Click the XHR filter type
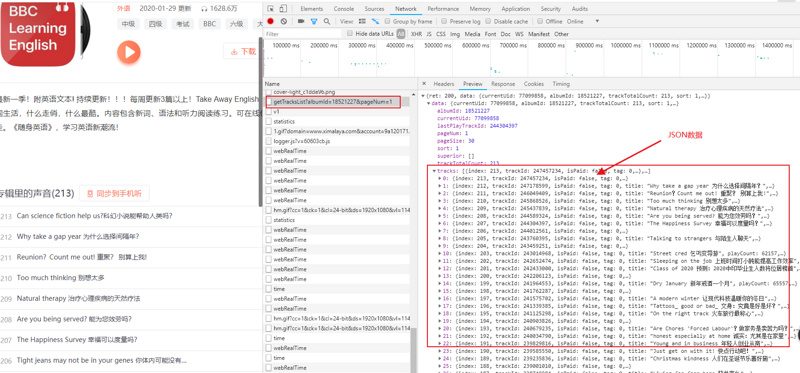The height and width of the screenshot is (373, 800). 416,34
